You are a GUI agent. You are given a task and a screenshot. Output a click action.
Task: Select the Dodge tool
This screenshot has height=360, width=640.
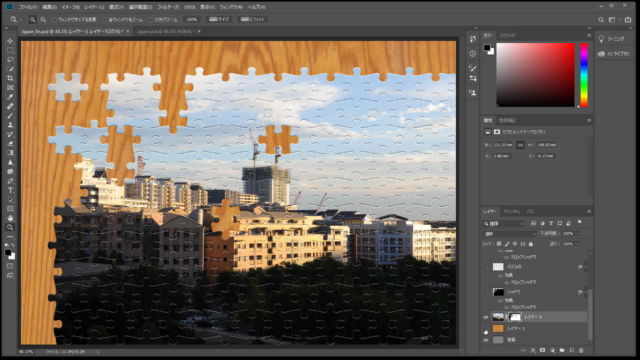pyautogui.click(x=10, y=172)
